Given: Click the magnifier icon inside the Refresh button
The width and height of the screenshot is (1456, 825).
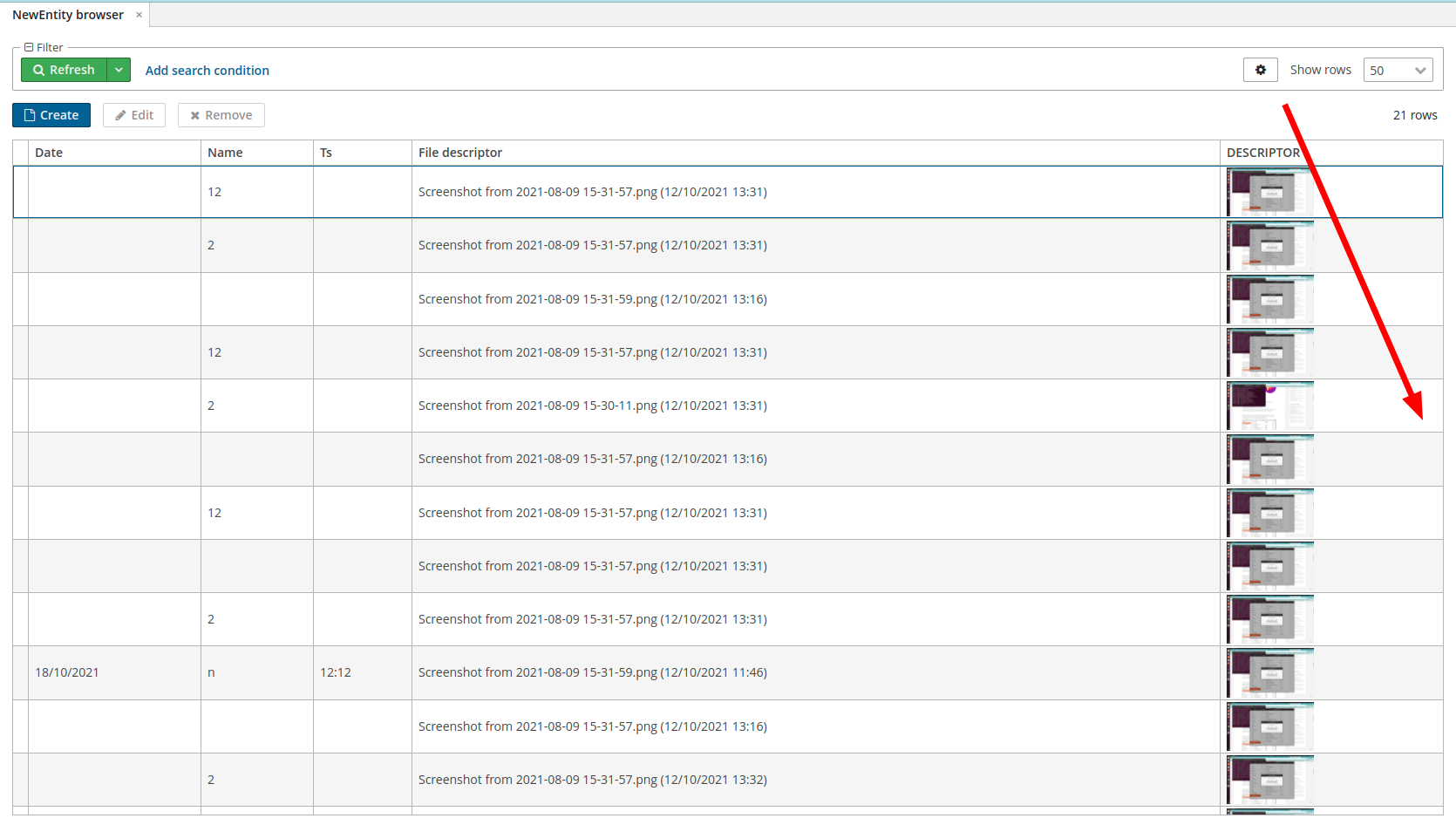Looking at the screenshot, I should [40, 70].
